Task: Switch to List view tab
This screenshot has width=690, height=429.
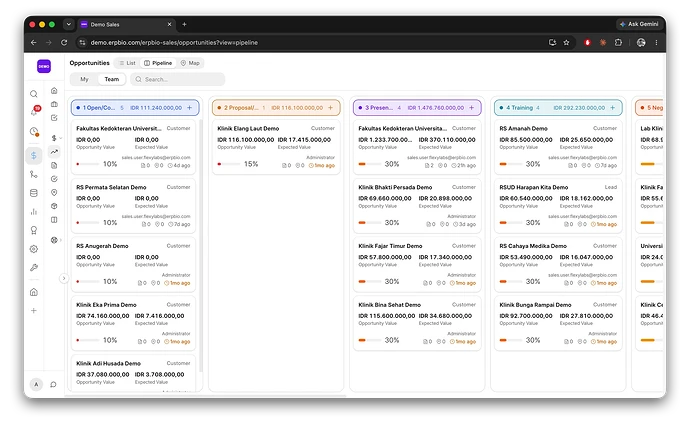Action: click(x=128, y=63)
